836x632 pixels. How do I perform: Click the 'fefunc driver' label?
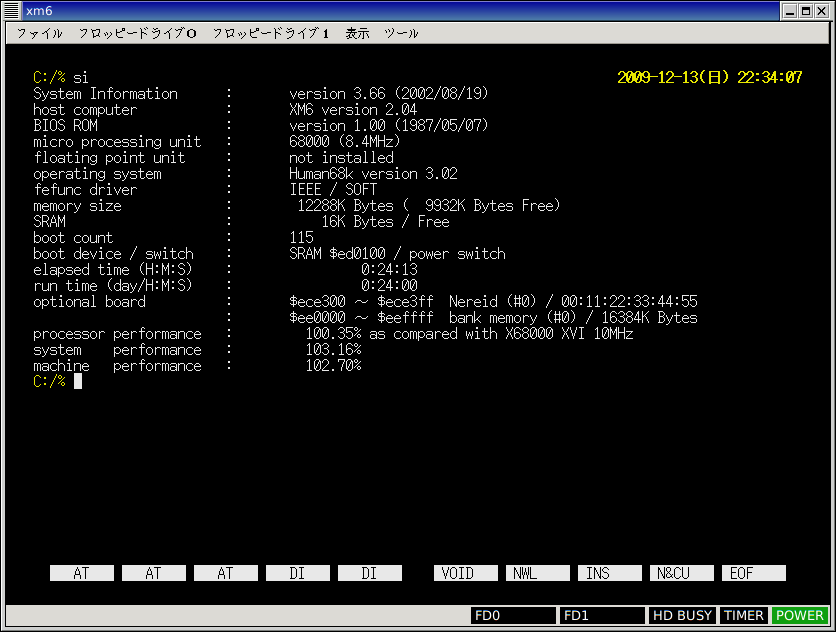pyautogui.click(x=85, y=190)
